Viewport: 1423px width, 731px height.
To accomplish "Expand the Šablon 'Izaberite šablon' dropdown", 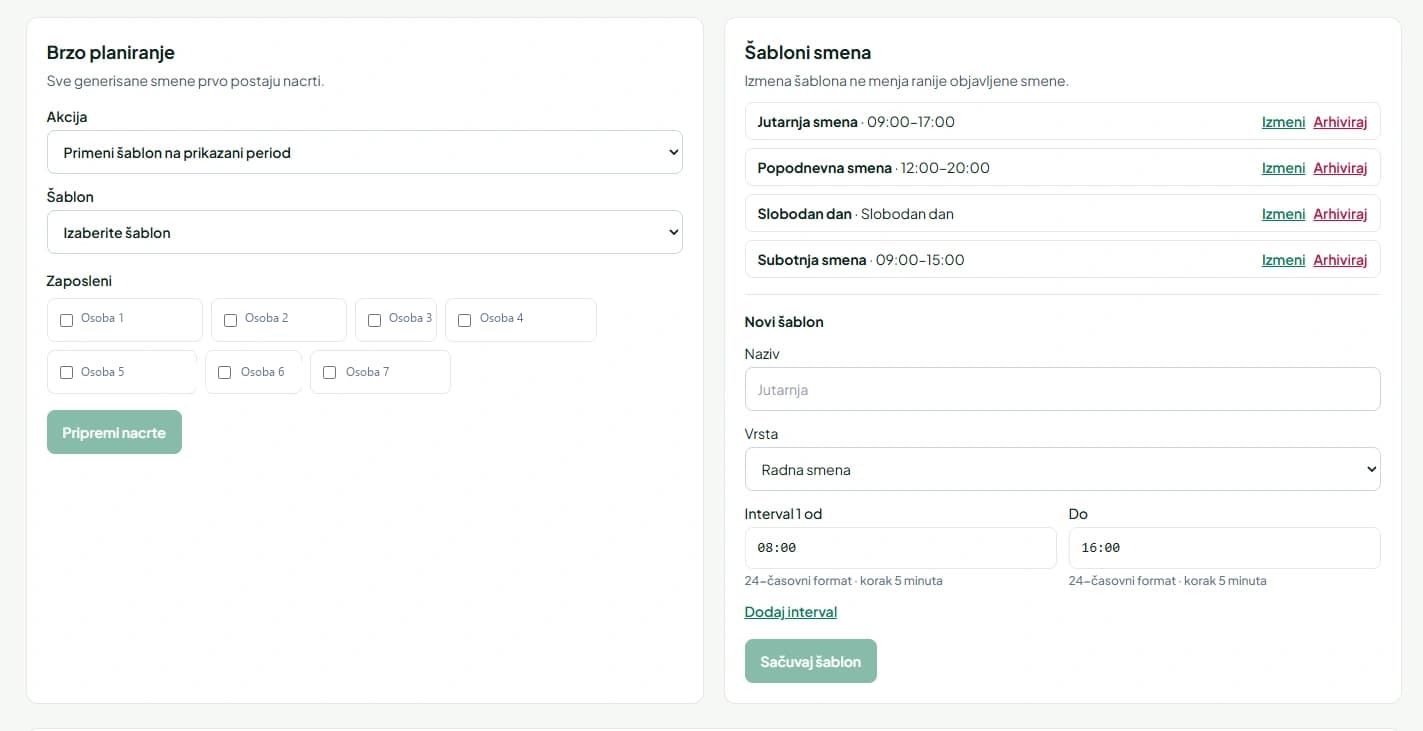I will (x=365, y=232).
